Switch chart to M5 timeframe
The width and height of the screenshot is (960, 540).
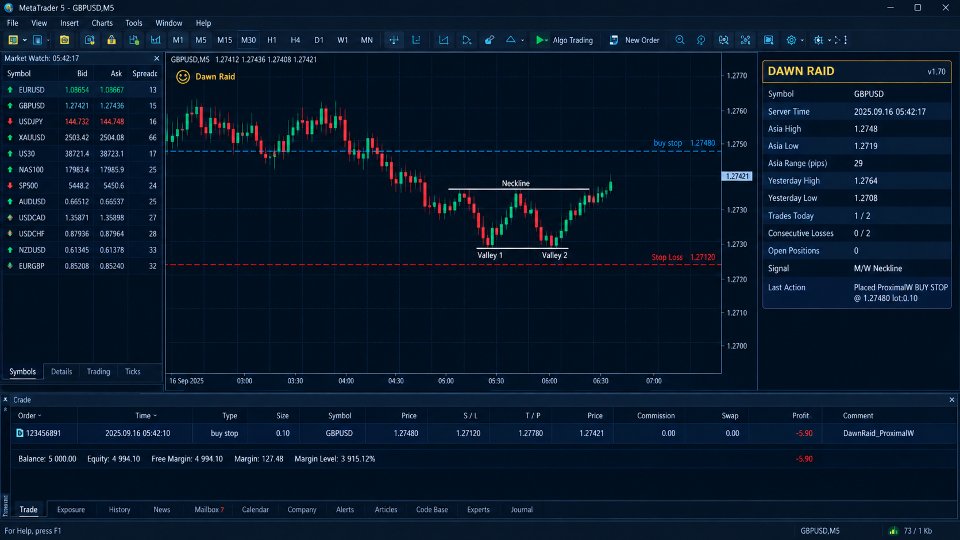click(201, 40)
